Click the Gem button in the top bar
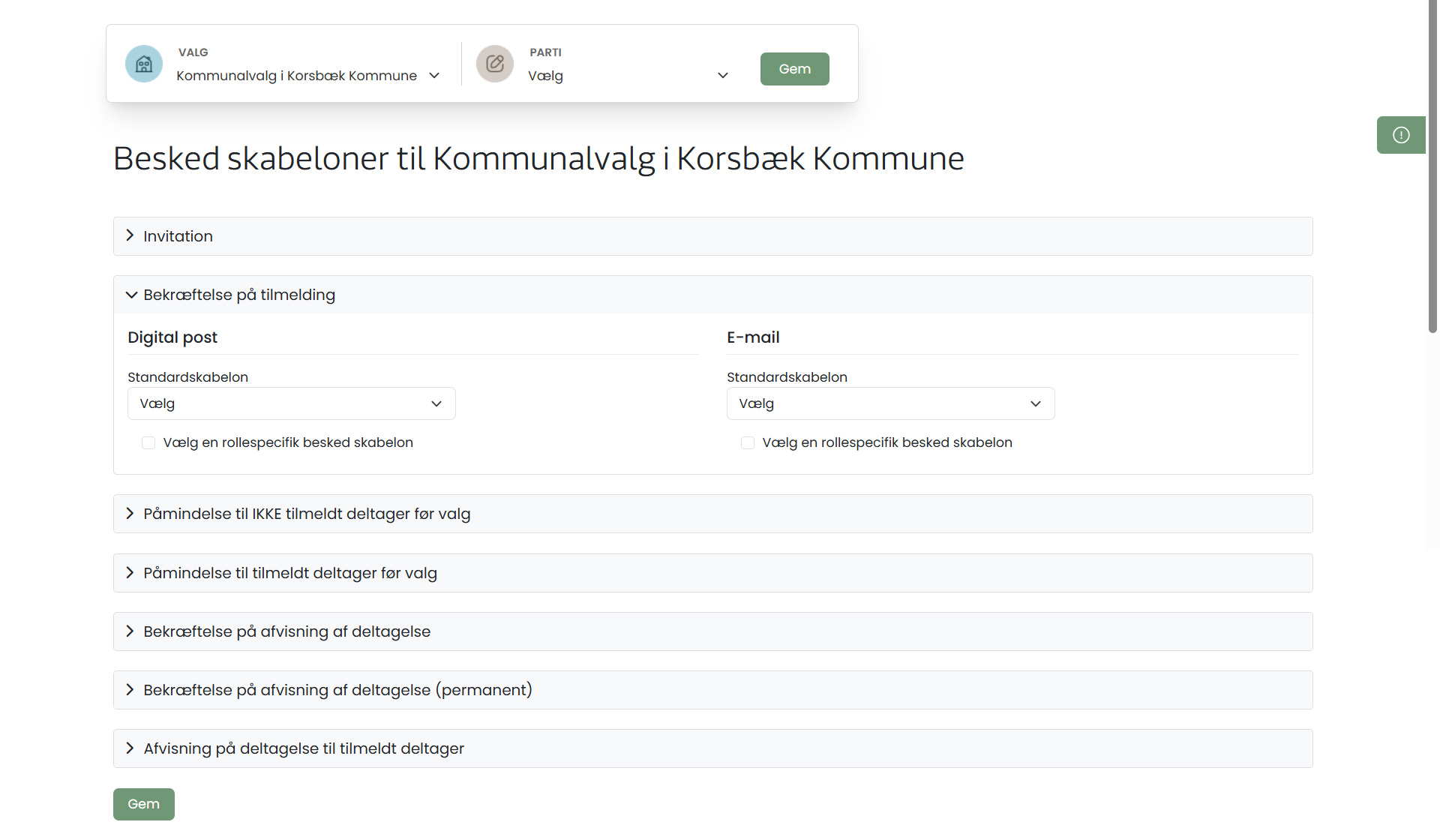 point(794,69)
